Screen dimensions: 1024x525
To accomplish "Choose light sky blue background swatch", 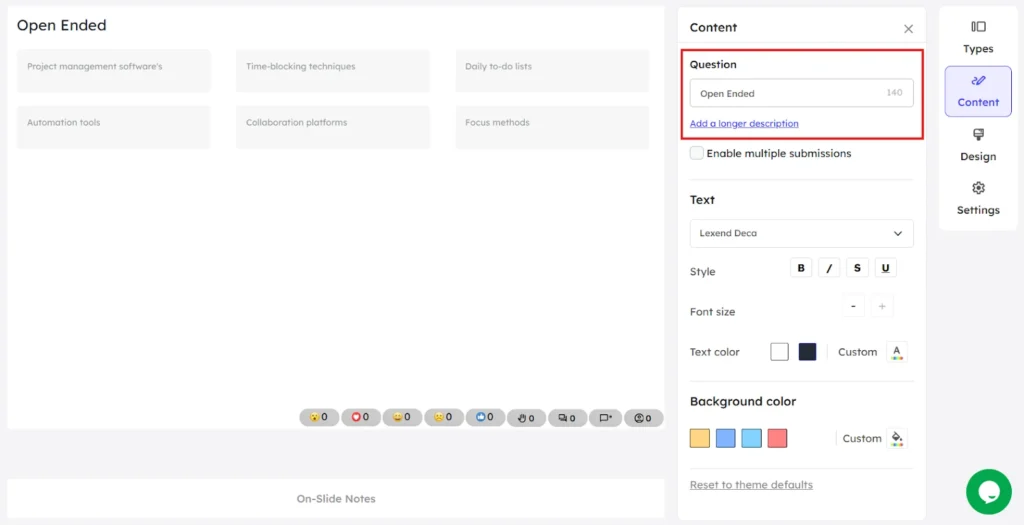I will tap(752, 438).
